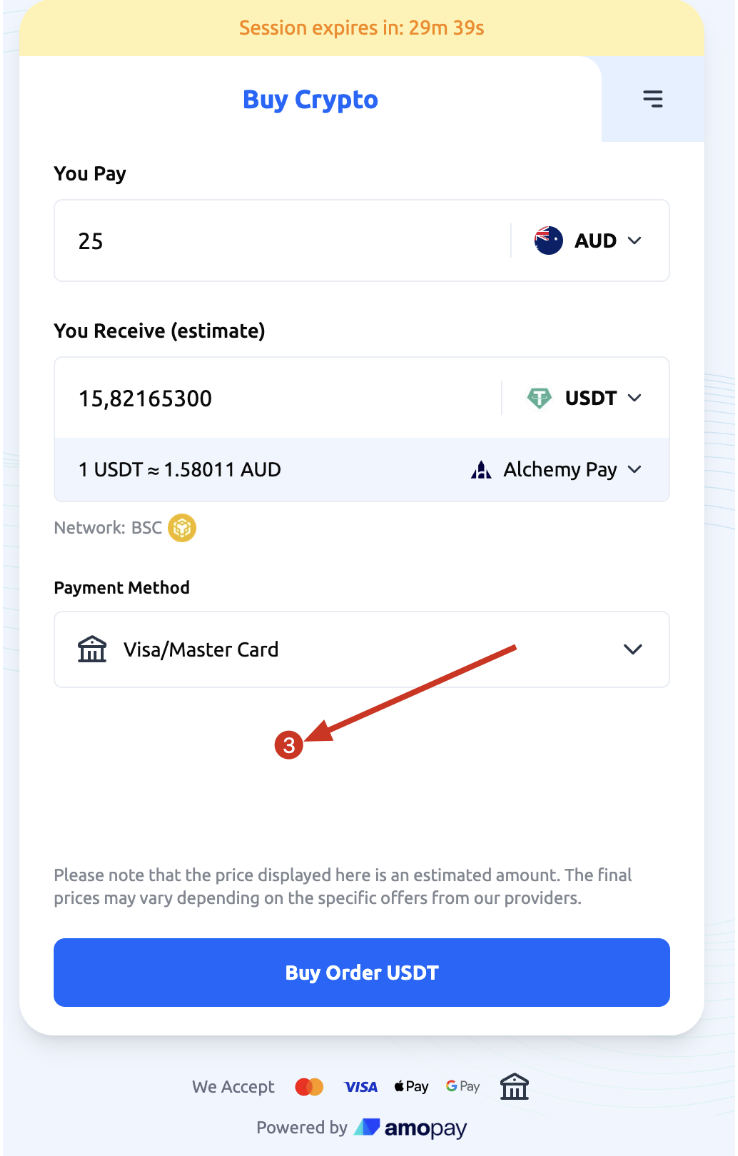
Task: Open the Payment Method dropdown
Action: [632, 649]
